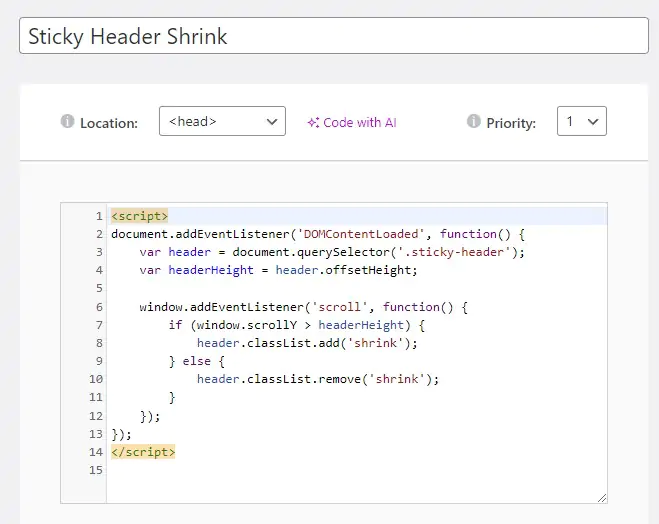The width and height of the screenshot is (659, 524).
Task: Click the 'else' keyword on line 9
Action: 196,361
